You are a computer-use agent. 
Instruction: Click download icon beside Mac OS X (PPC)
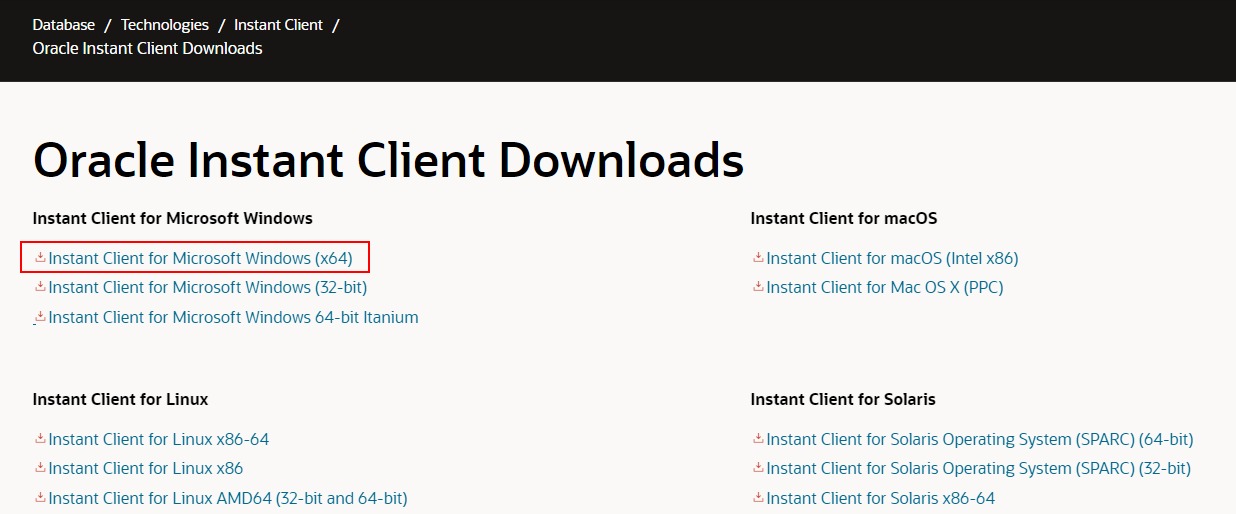click(x=758, y=287)
